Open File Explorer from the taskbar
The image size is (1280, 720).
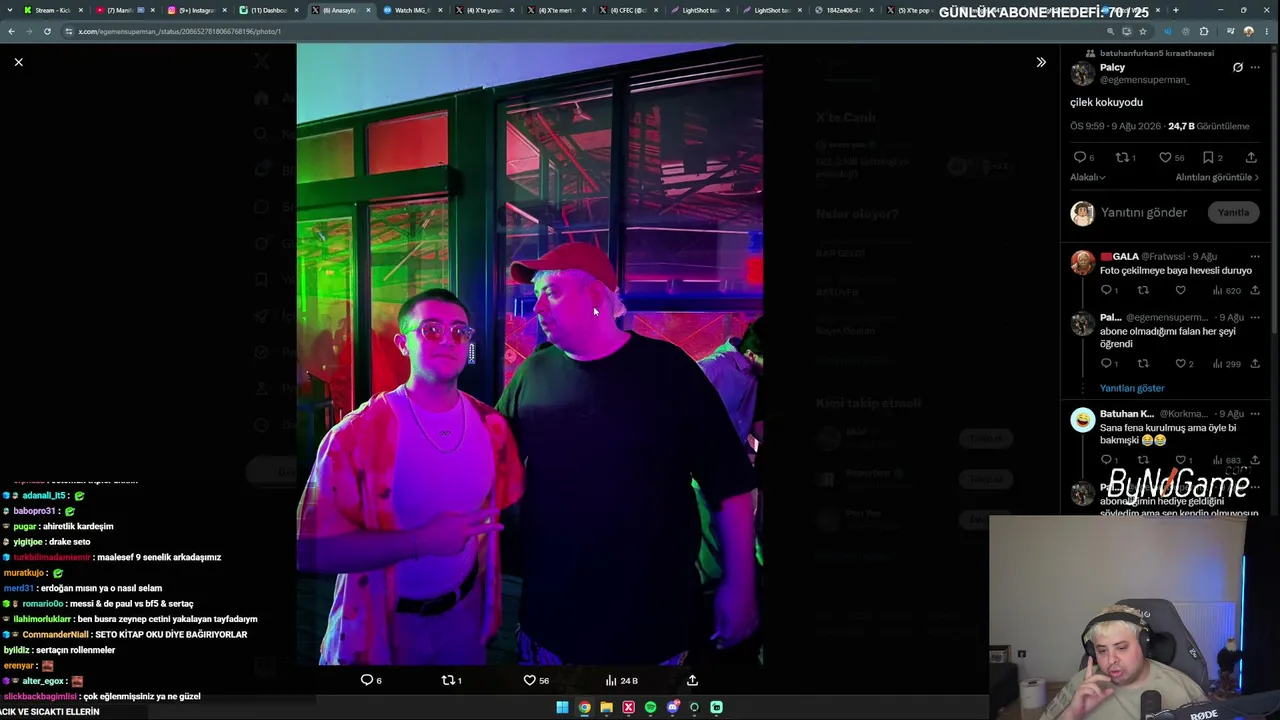click(606, 707)
